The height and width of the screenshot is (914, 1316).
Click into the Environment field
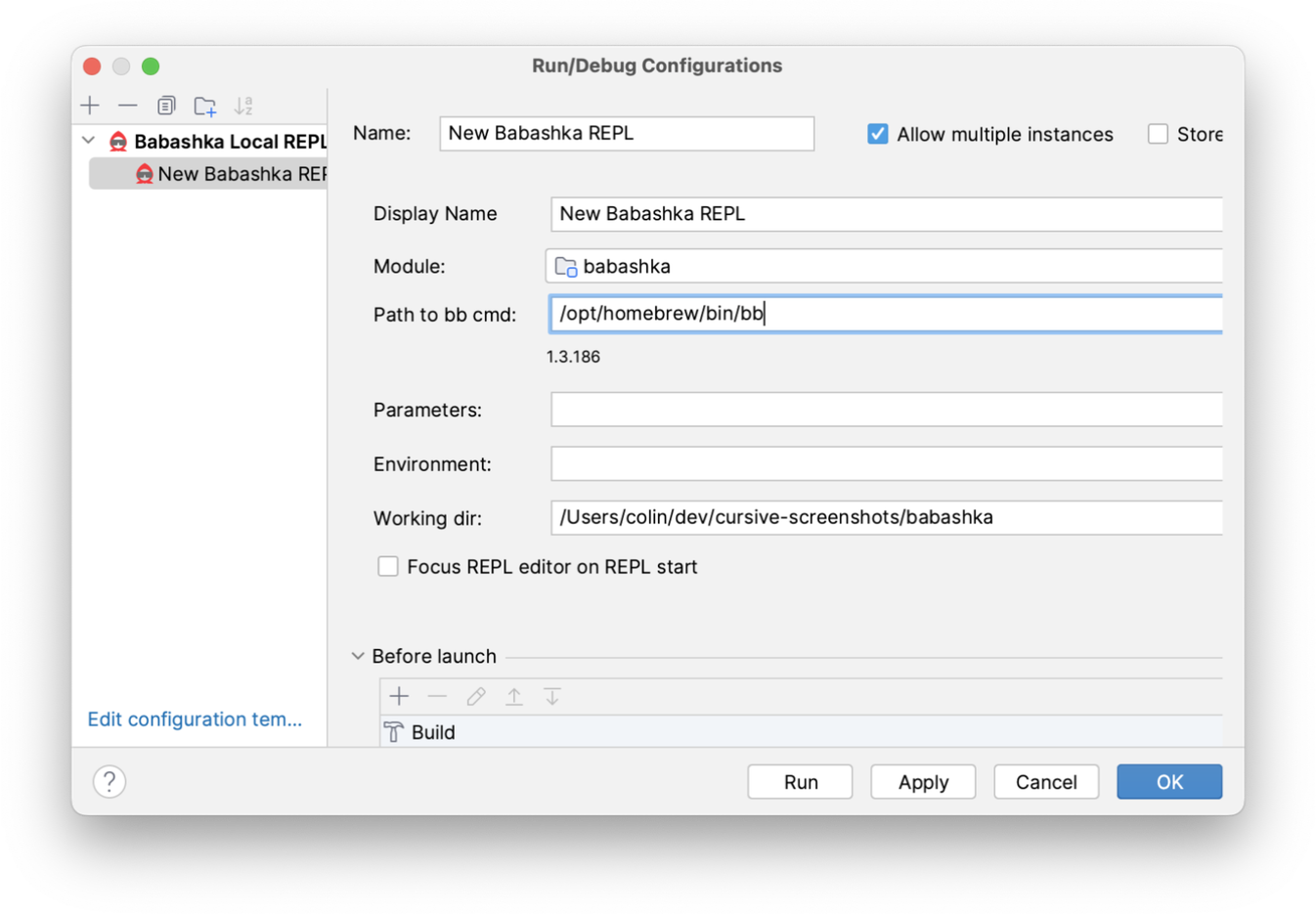887,463
